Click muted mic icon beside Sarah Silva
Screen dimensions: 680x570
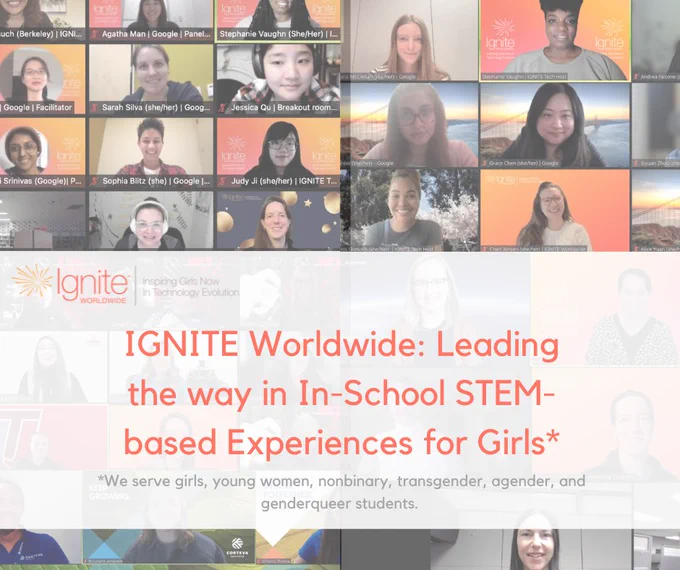[x=94, y=108]
